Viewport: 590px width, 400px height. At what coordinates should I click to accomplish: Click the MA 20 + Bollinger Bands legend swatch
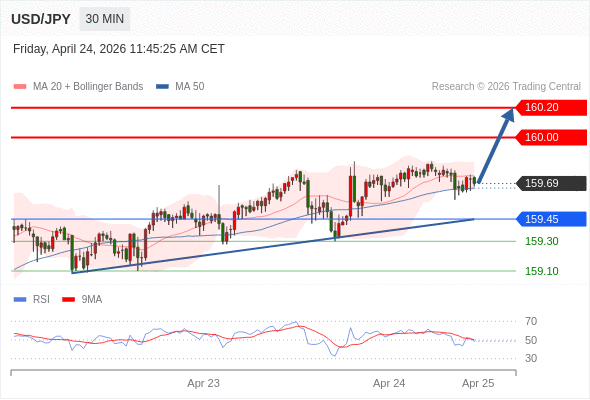click(20, 87)
